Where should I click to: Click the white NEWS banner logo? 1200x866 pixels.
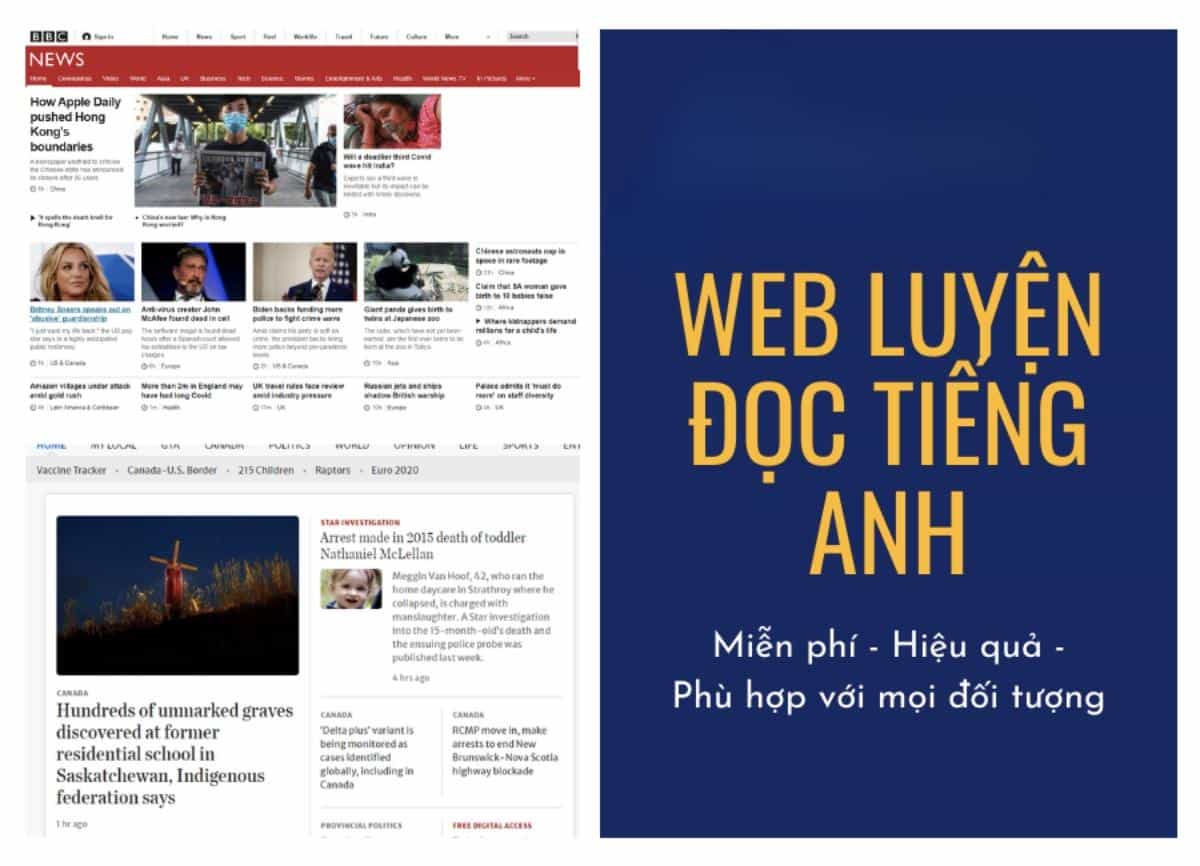[x=57, y=59]
